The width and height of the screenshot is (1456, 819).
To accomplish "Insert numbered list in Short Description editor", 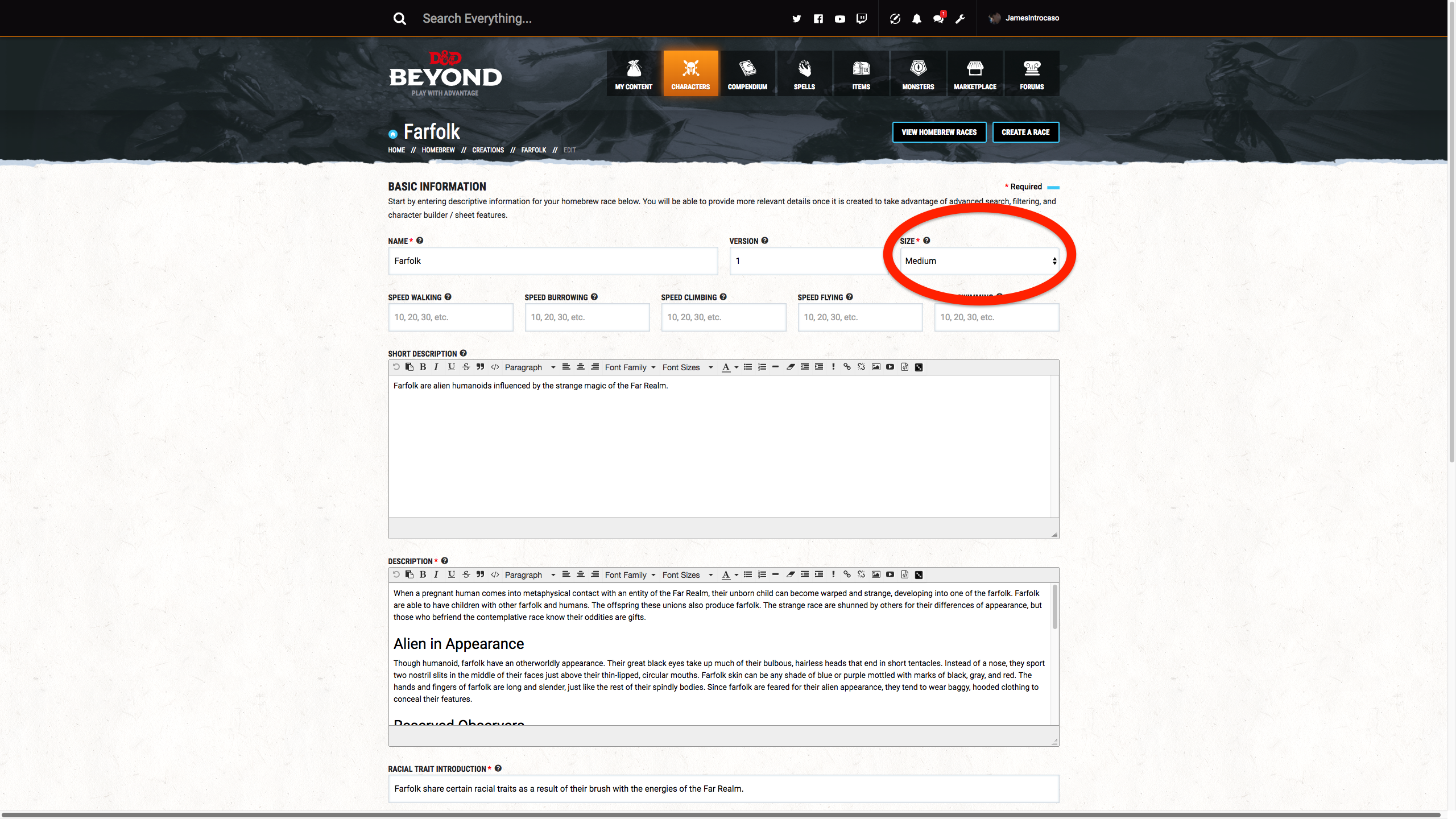I will pyautogui.click(x=762, y=367).
